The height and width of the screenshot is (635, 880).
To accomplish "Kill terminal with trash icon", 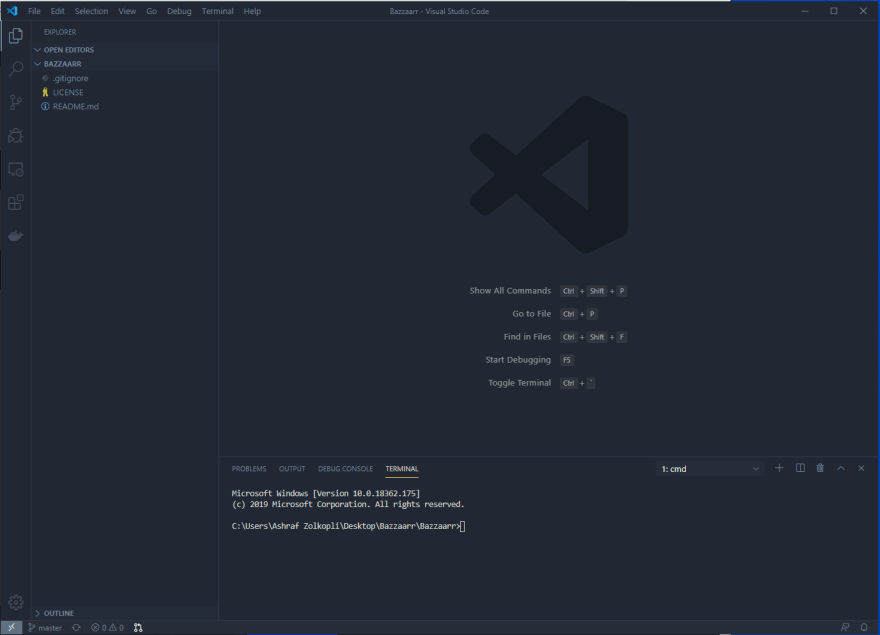I will [x=820, y=468].
